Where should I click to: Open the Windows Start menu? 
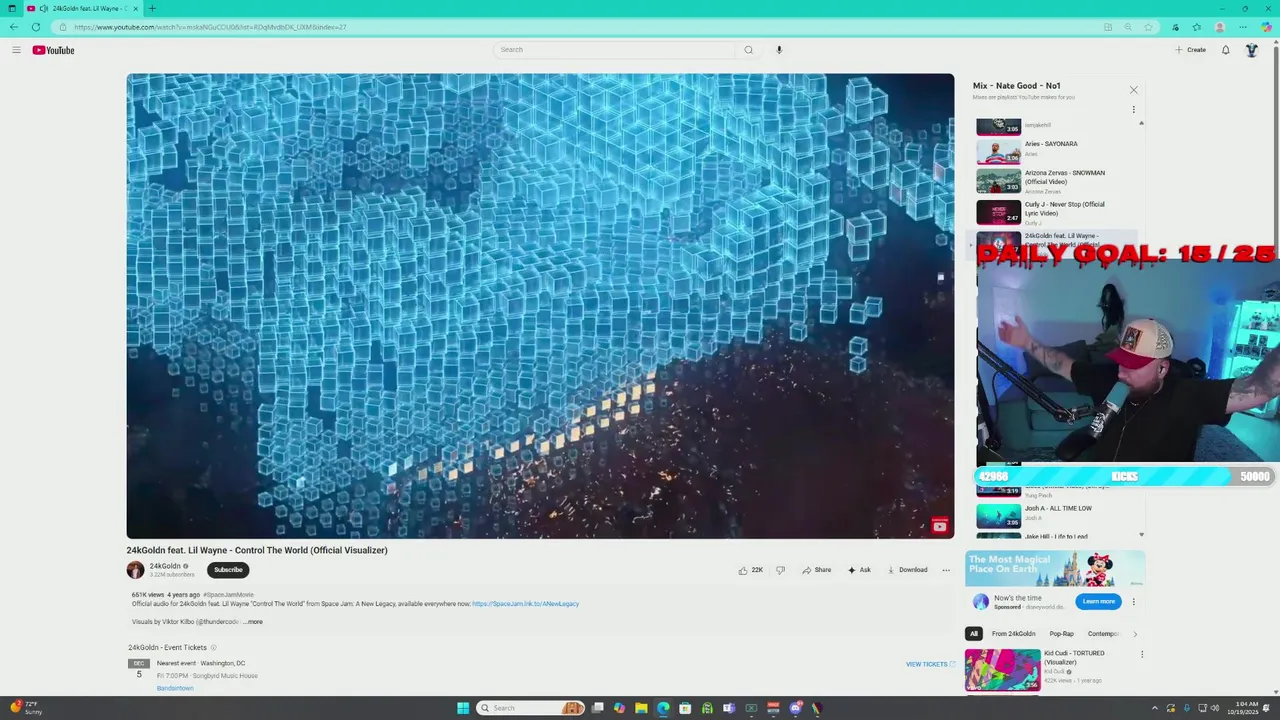[x=463, y=708]
